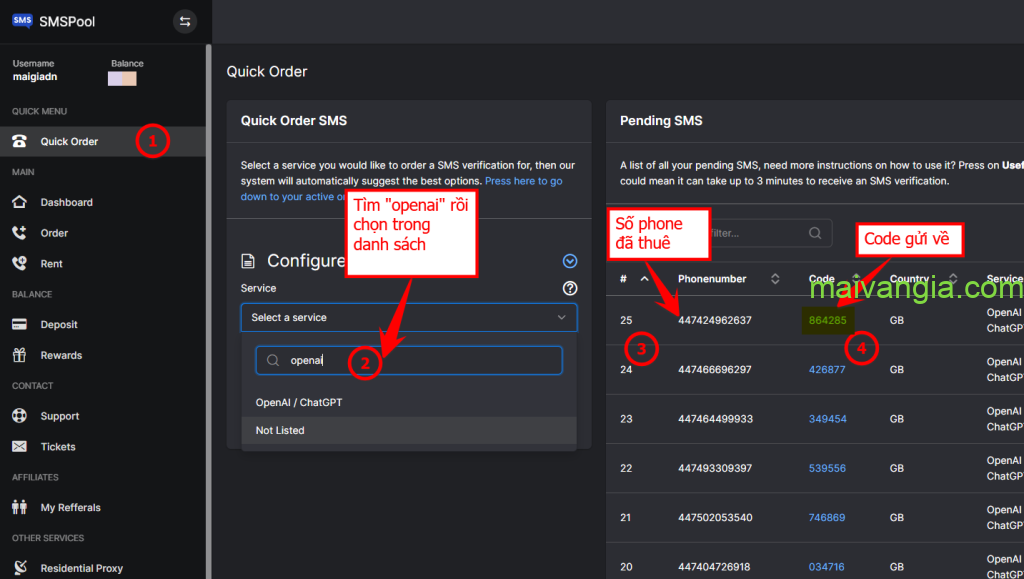
Task: Click the 'Press here to go' link
Action: 523,181
